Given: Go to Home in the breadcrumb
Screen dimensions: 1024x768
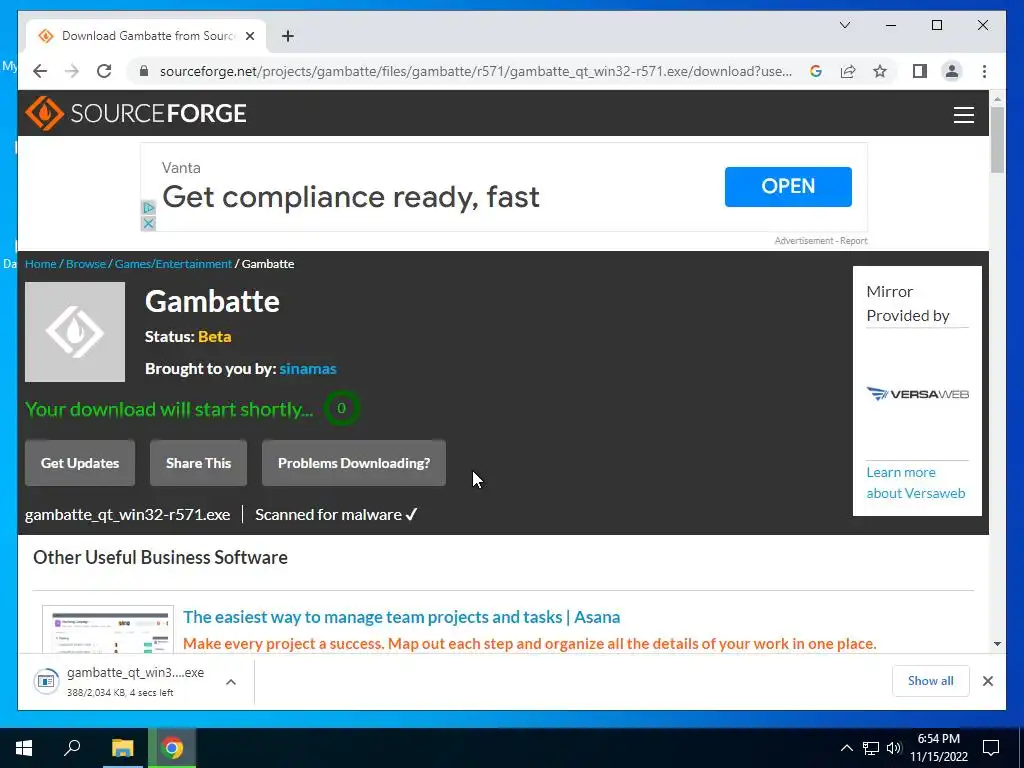Looking at the screenshot, I should [40, 264].
